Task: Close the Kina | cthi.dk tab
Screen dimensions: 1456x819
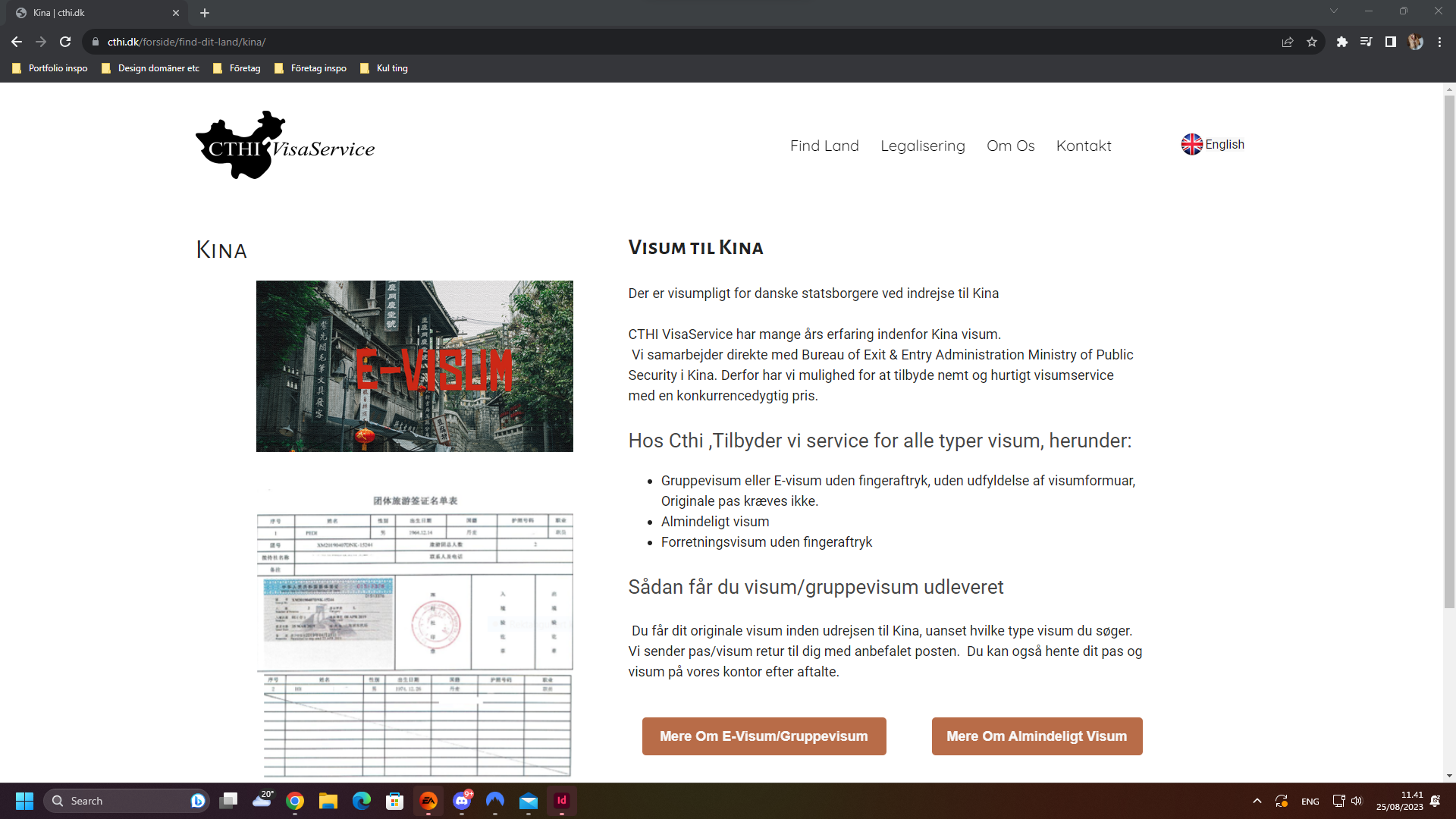Action: click(x=176, y=13)
